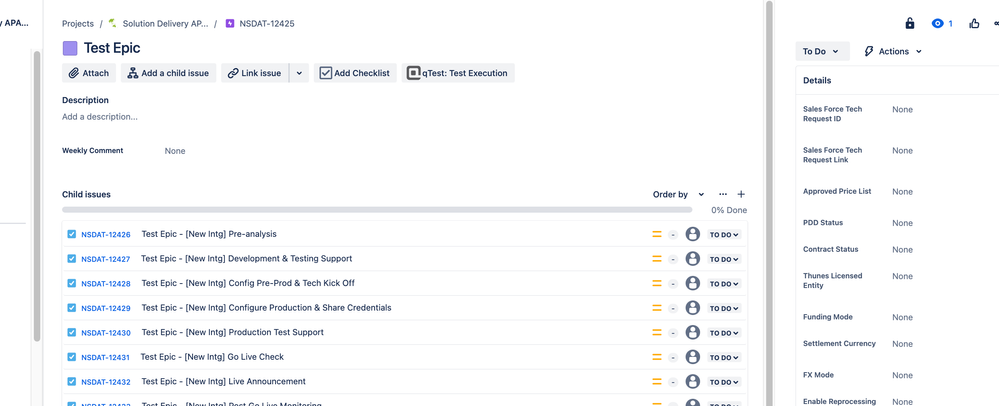Viewport: 999px width, 406px height.
Task: Open the To Do status dropdown in header
Action: pos(822,52)
